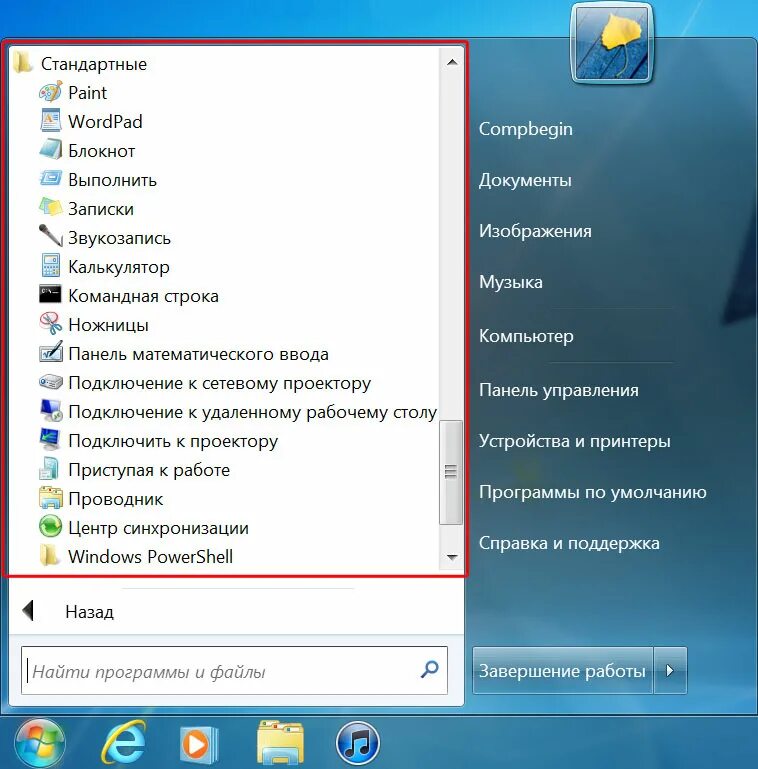758x769 pixels.
Task: Click the programs list scrollbar thumb
Action: 451,472
